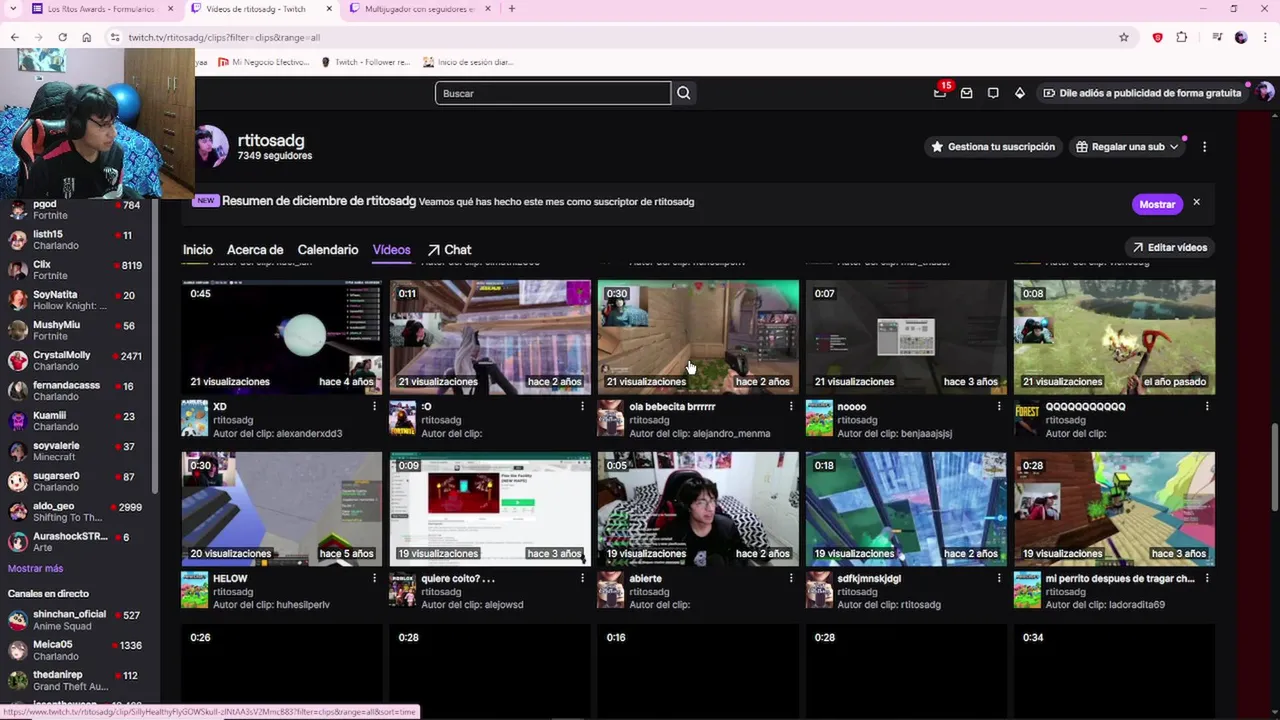Open shinchan_oficial channel in sidebar

click(x=75, y=620)
